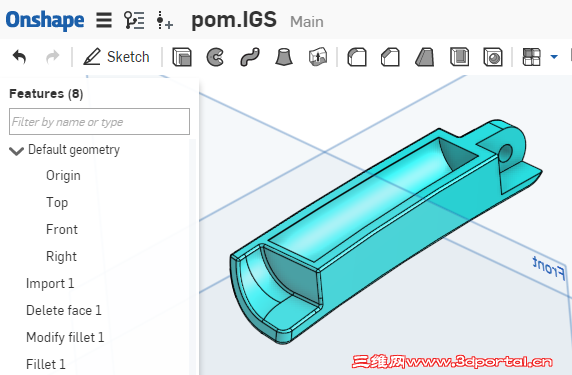This screenshot has height=375, width=572.
Task: Click the pom.IGS document title
Action: tap(234, 20)
